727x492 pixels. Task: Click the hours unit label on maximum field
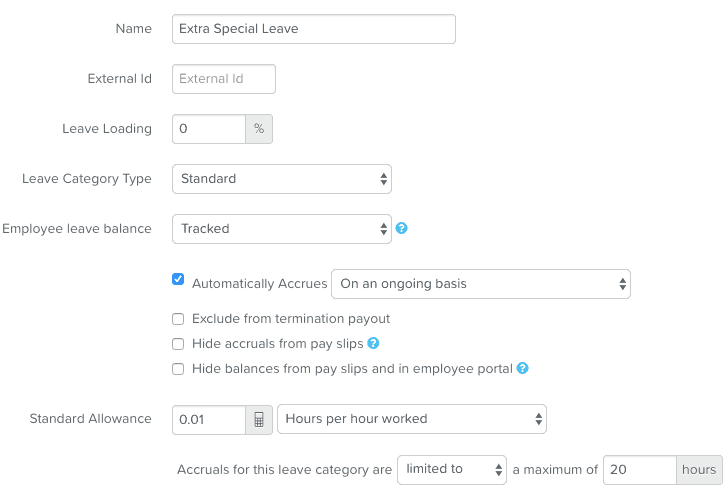[699, 470]
